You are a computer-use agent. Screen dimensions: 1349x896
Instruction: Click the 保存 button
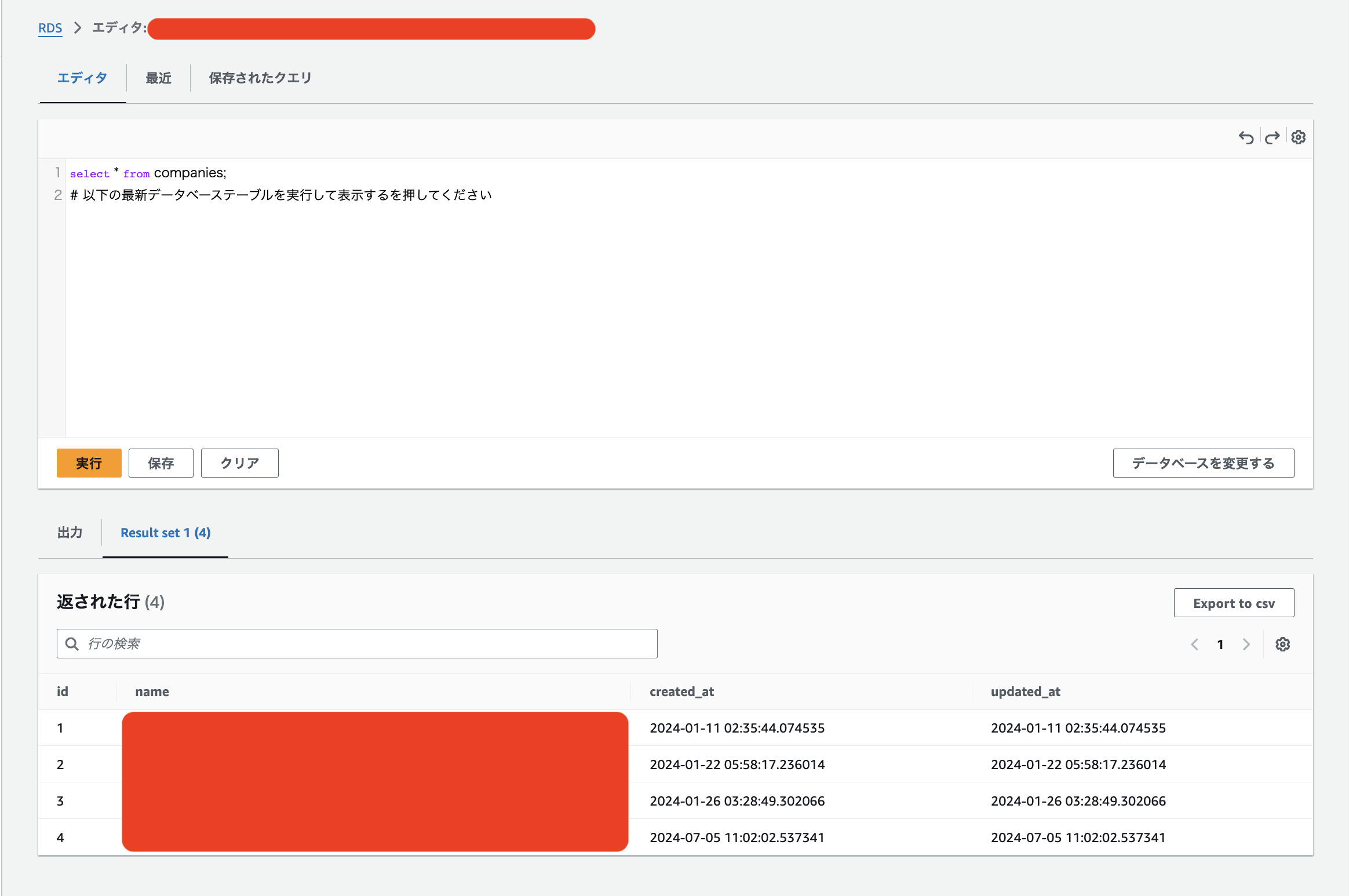point(161,463)
